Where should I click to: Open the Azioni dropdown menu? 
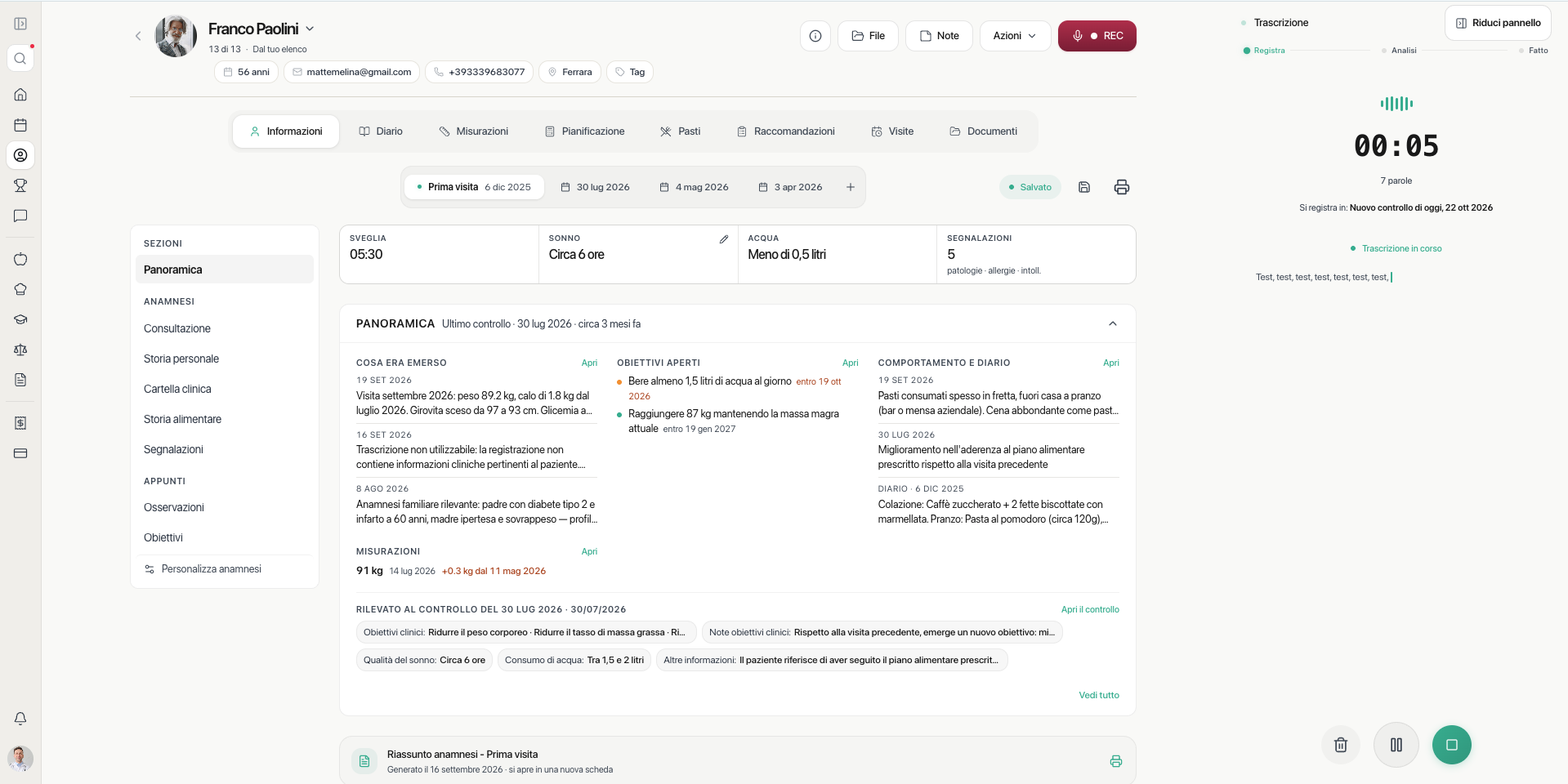pos(1015,36)
